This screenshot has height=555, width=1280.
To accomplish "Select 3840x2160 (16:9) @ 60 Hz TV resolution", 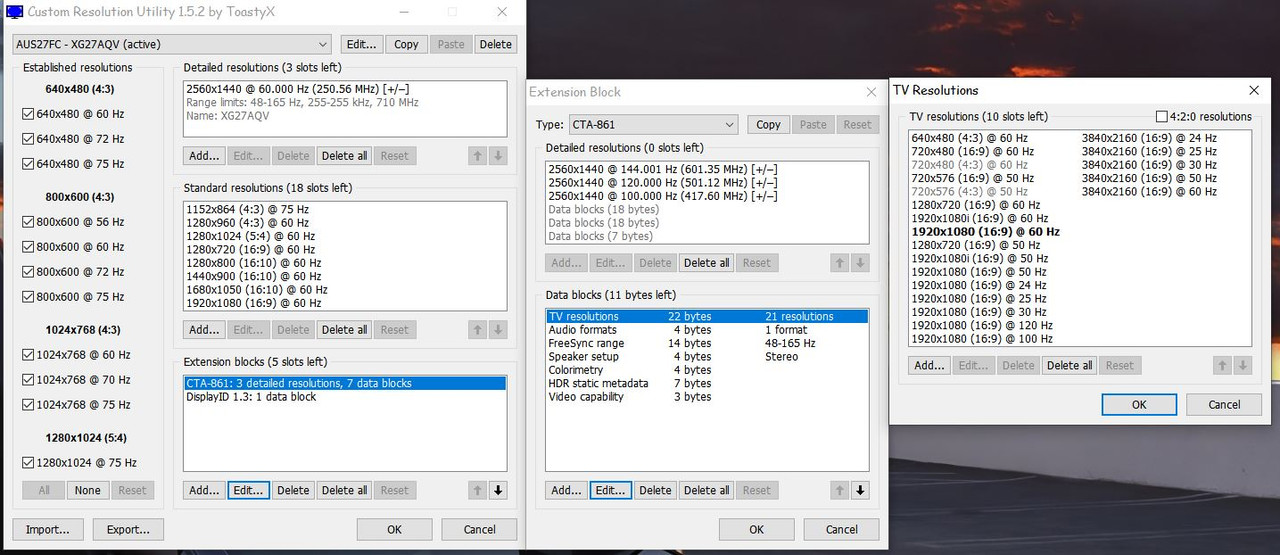I will click(1149, 192).
